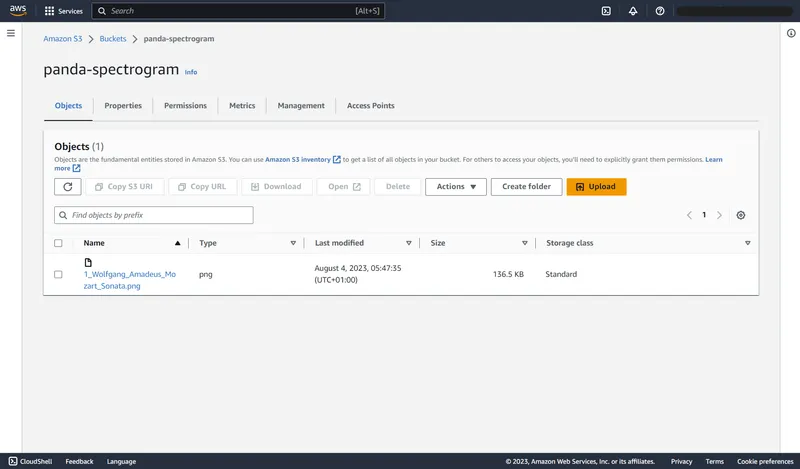Viewport: 800px width, 469px height.
Task: Switch to the Objects tab
Action: click(68, 106)
